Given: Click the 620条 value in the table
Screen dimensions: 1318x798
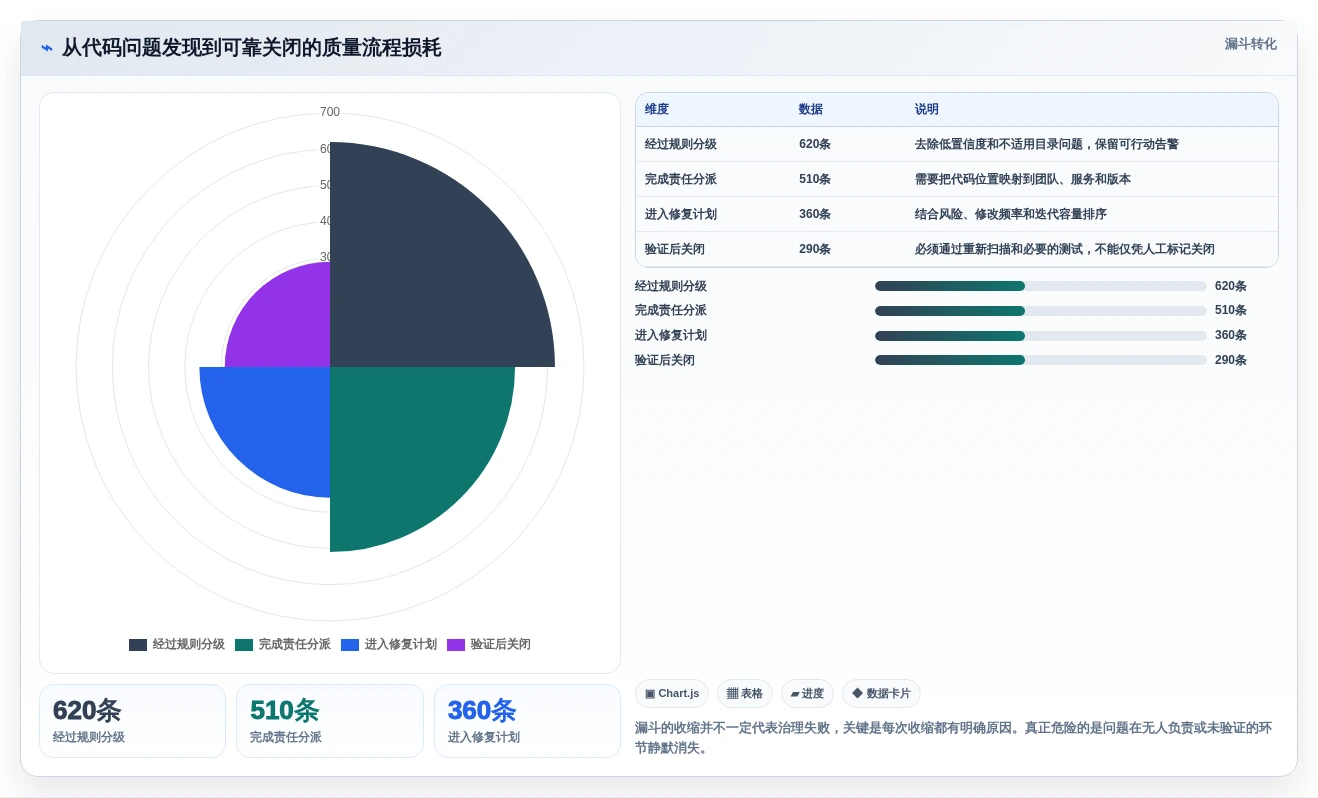Looking at the screenshot, I should coord(815,144).
